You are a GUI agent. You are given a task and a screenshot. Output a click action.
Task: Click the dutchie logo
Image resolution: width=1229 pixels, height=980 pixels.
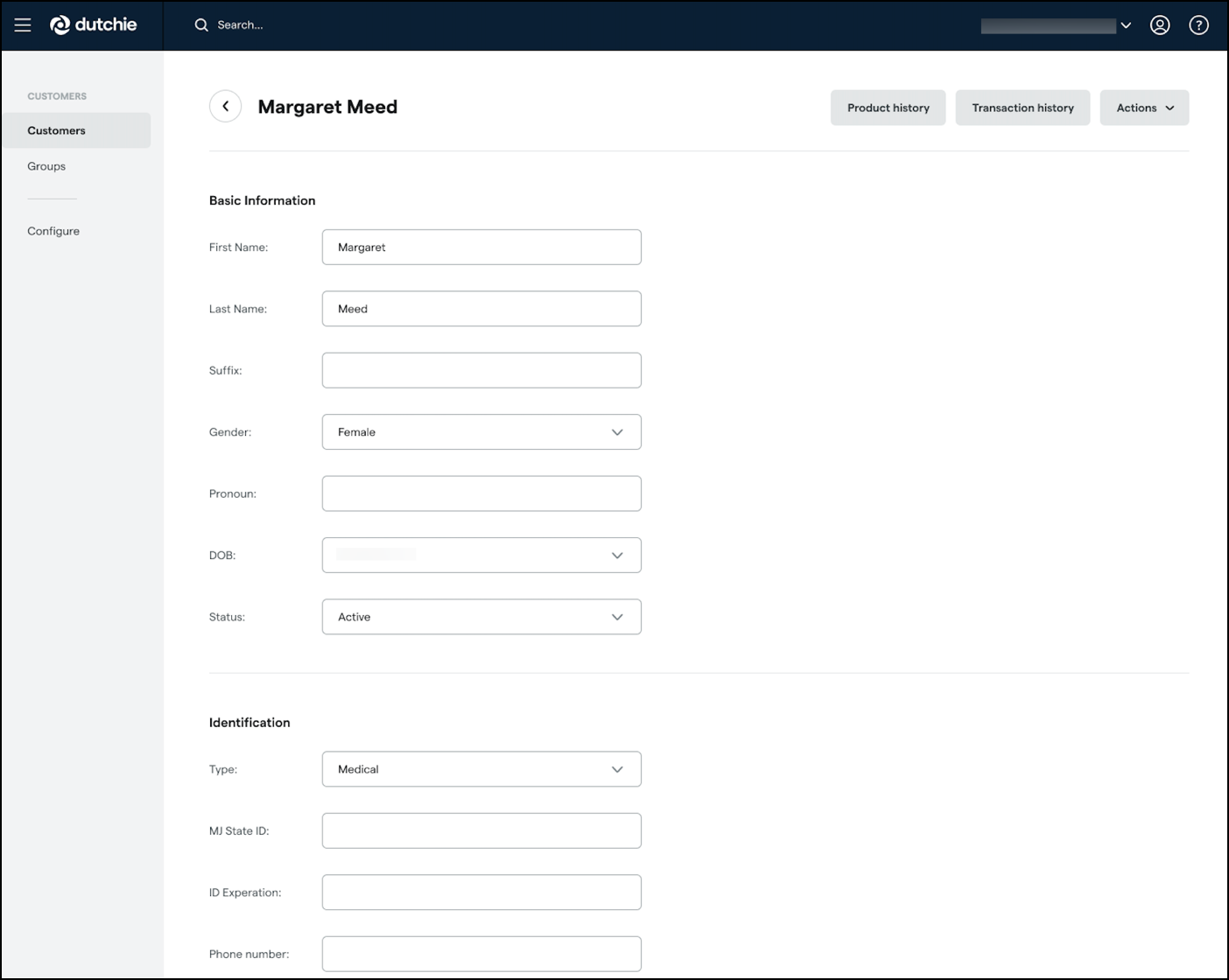pos(94,25)
